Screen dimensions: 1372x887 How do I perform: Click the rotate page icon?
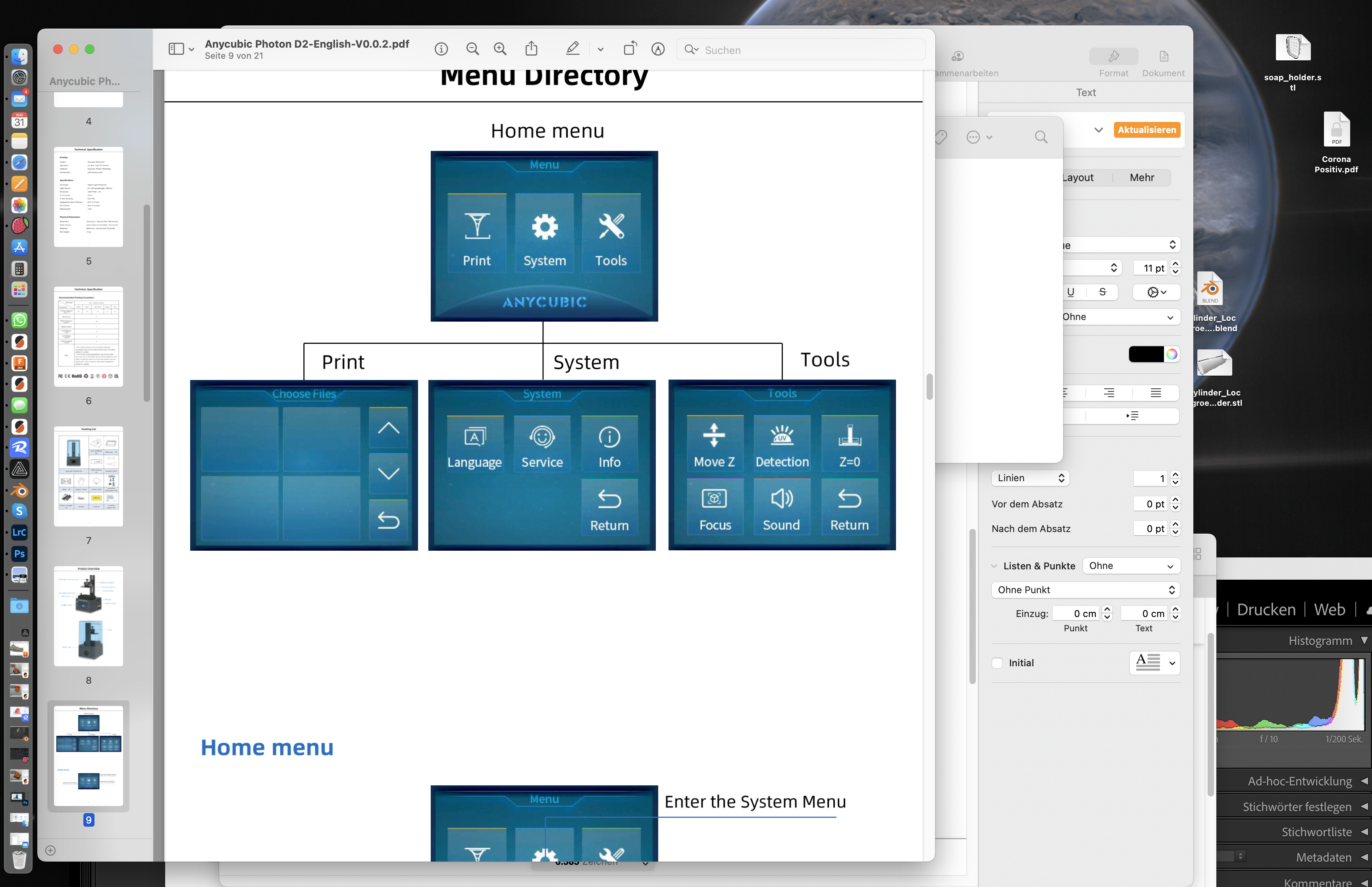630,49
